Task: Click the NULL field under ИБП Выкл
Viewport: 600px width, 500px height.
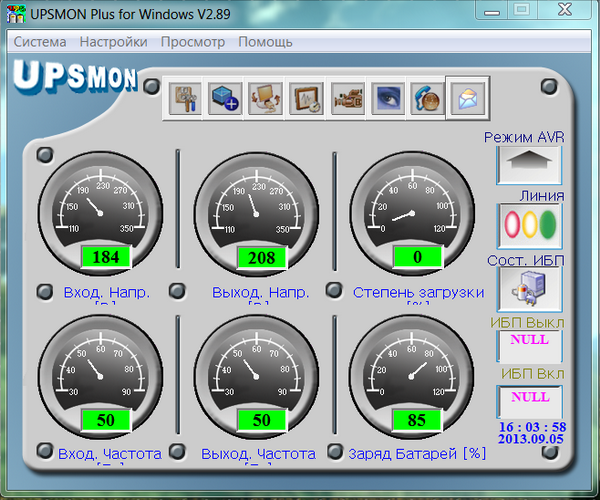Action: tap(529, 346)
